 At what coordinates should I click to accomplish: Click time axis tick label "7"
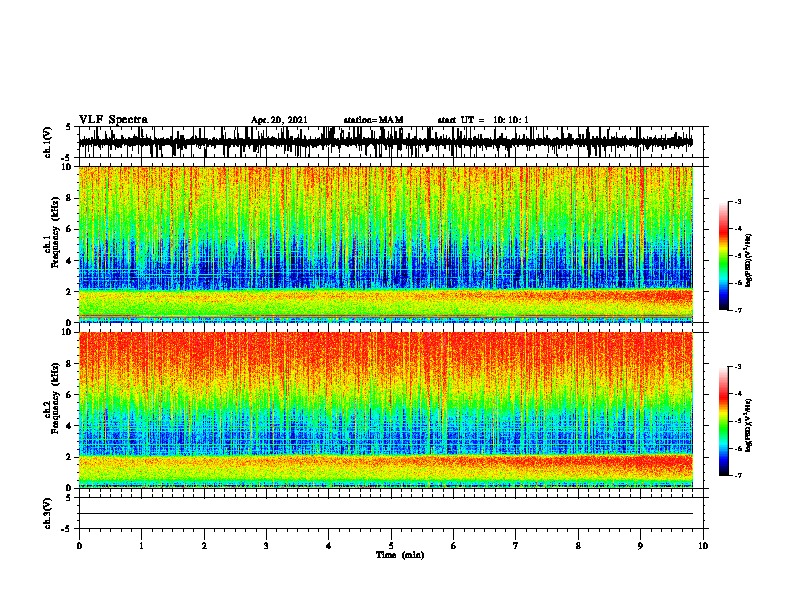pos(516,546)
